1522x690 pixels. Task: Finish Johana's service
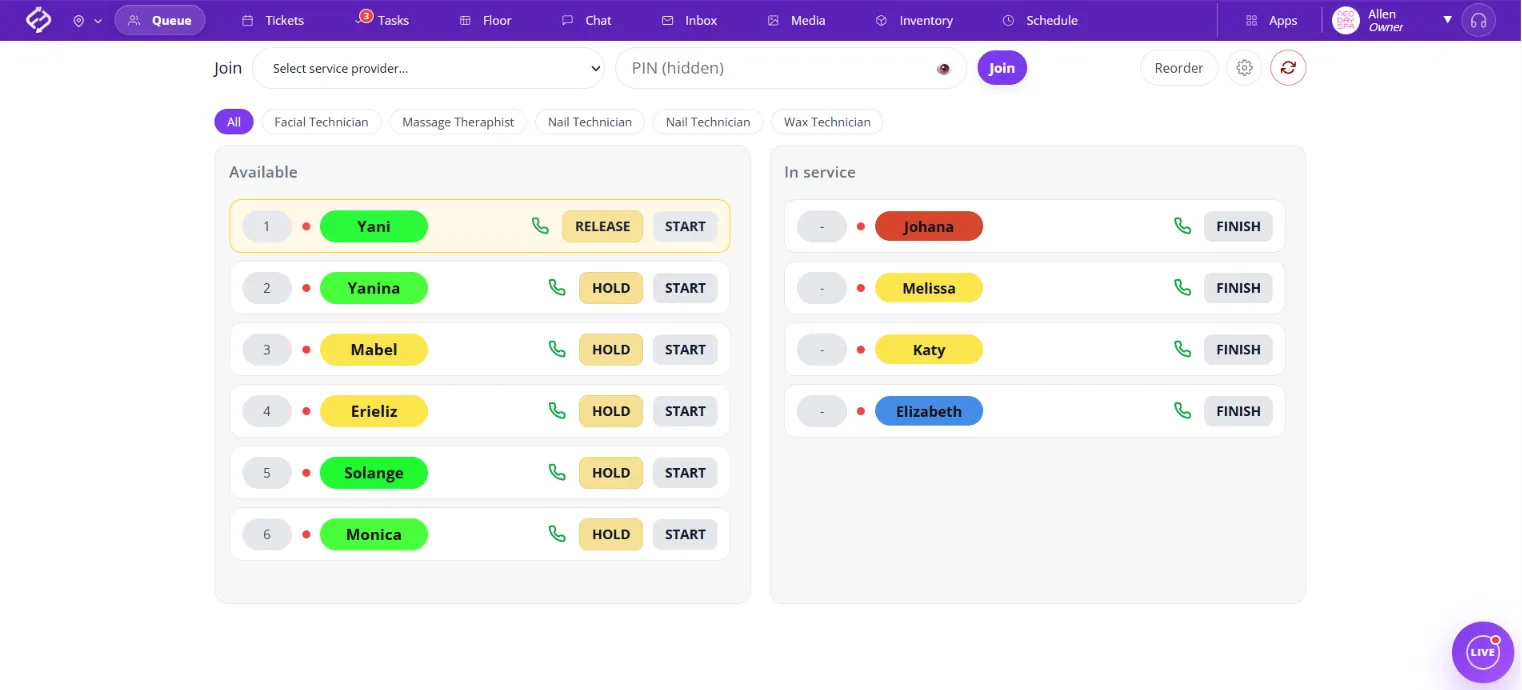point(1238,226)
